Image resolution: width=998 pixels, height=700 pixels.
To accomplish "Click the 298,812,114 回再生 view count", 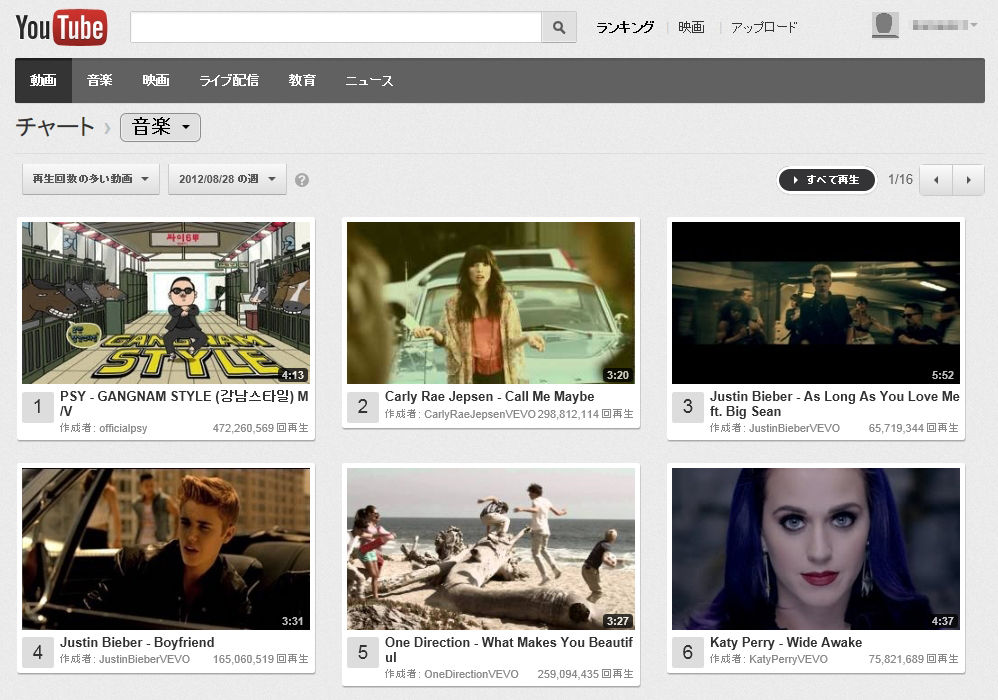I will click(x=586, y=414).
